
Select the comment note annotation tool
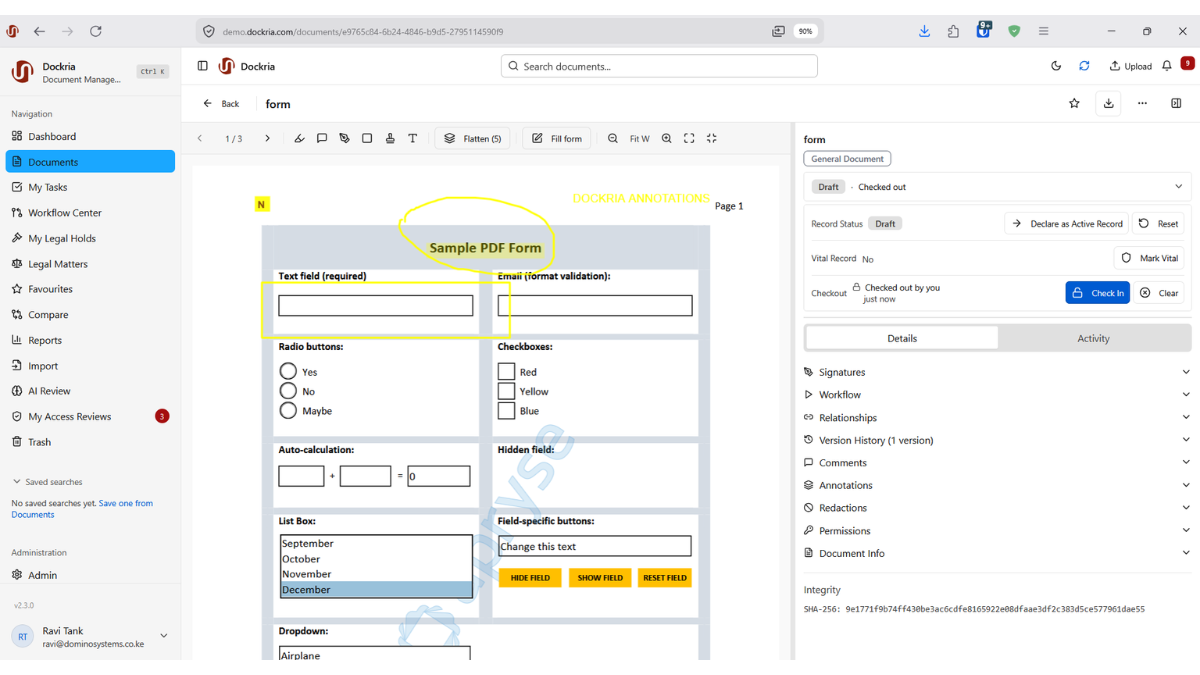pos(322,139)
